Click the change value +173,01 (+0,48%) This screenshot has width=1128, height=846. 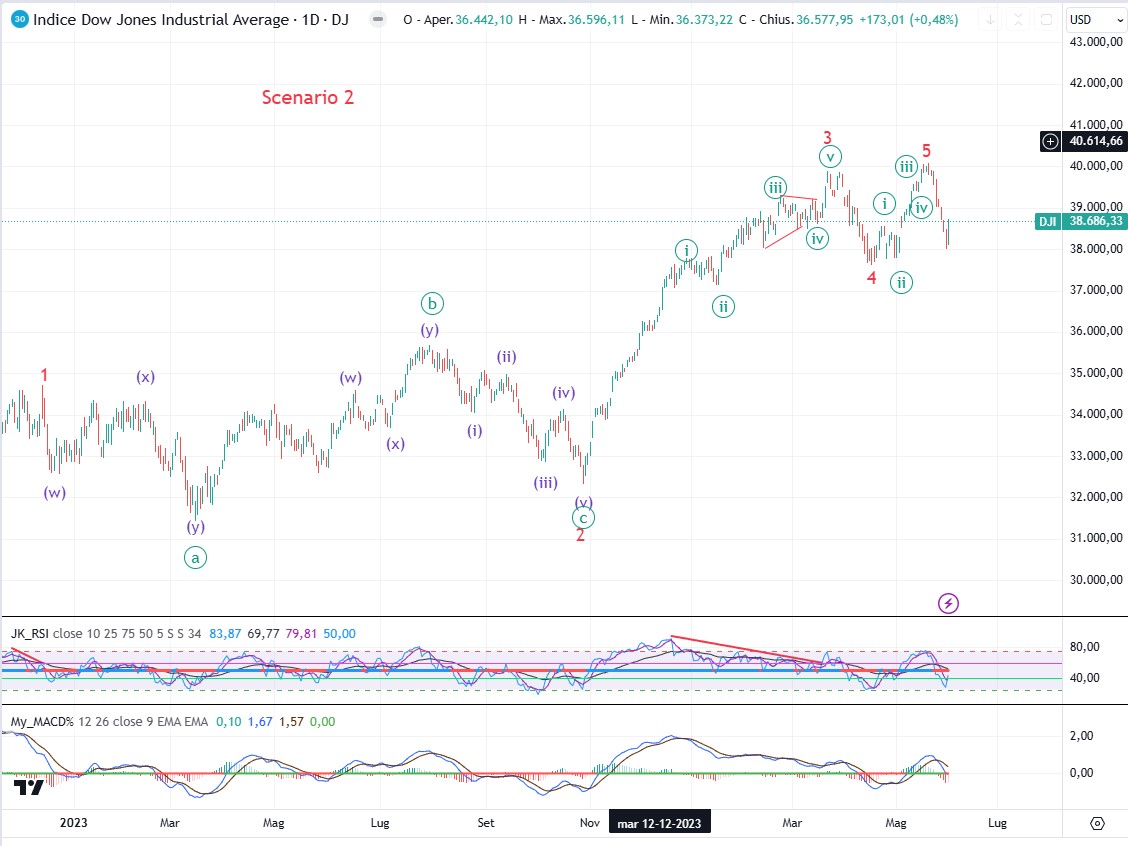(x=909, y=20)
